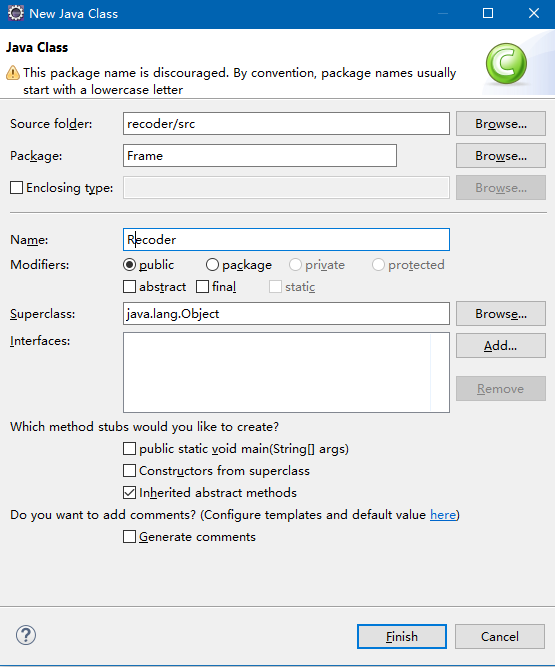
Task: Select the package modifier radio button
Action: [x=212, y=265]
